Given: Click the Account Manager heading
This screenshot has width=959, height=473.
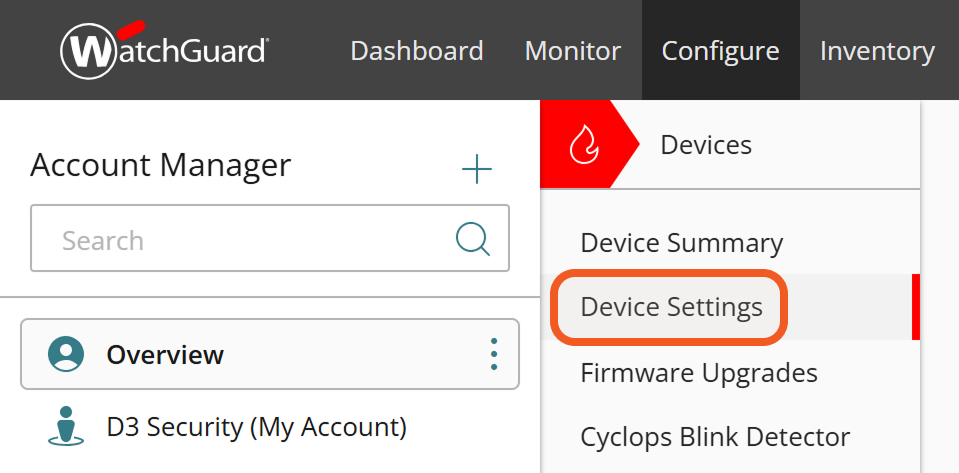Looking at the screenshot, I should 160,165.
